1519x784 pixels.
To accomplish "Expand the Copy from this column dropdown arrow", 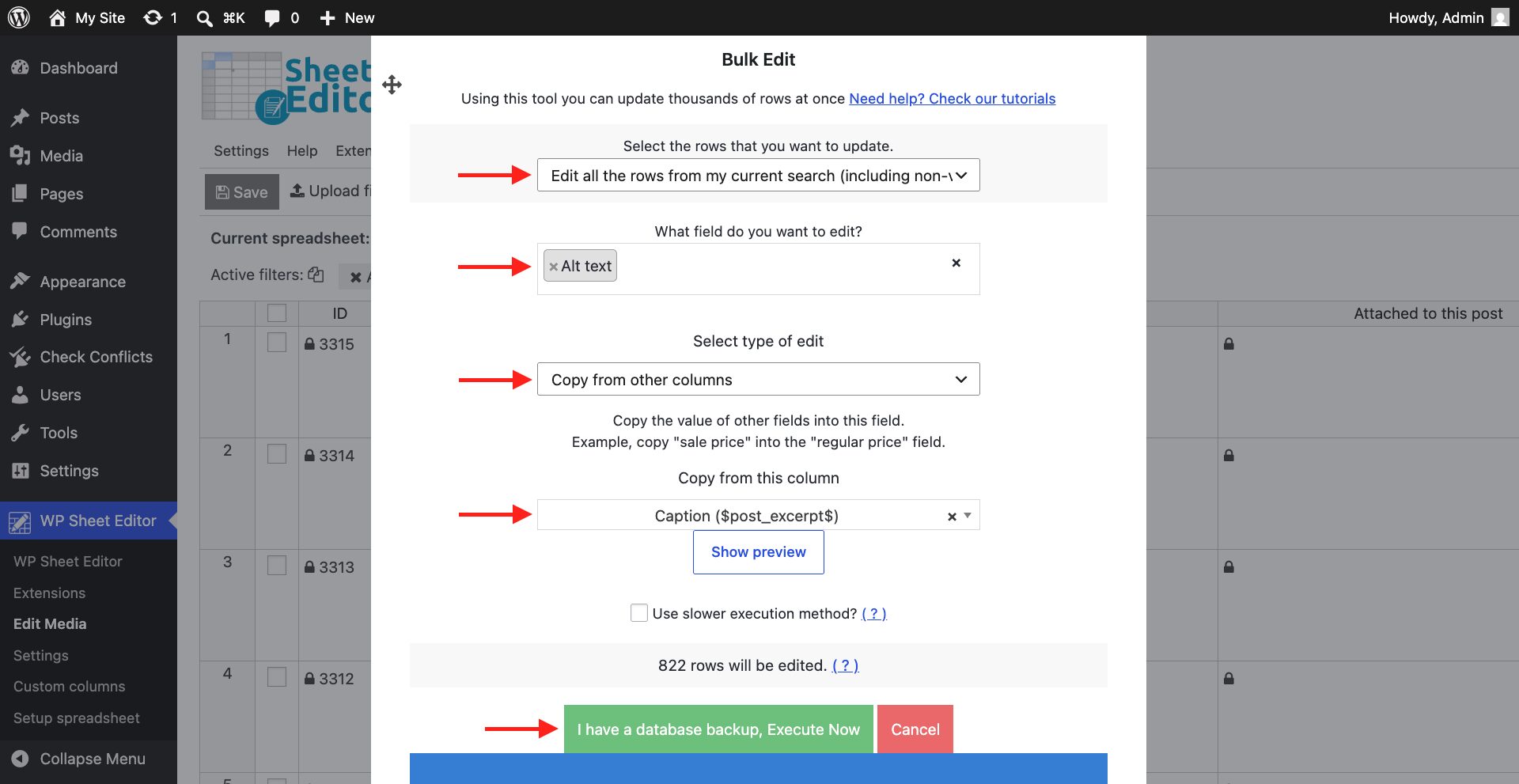I will pyautogui.click(x=968, y=516).
